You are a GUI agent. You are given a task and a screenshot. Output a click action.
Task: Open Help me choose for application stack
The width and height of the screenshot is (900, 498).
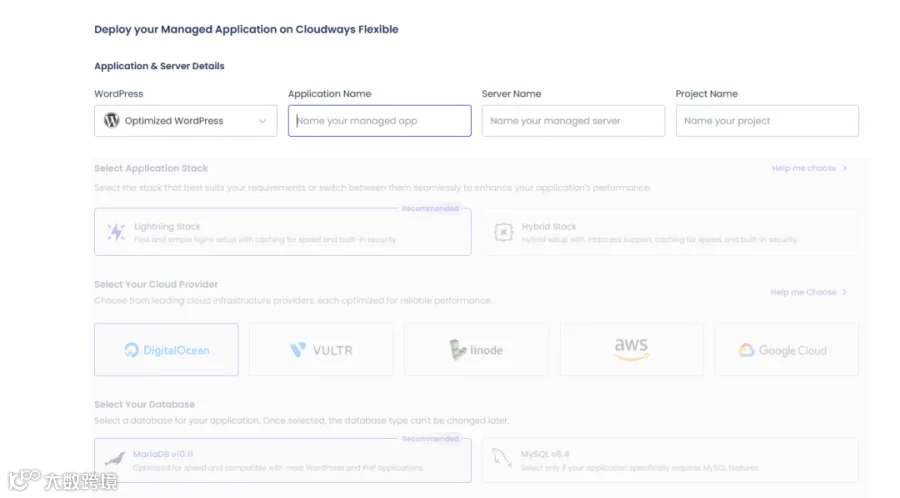tap(809, 168)
